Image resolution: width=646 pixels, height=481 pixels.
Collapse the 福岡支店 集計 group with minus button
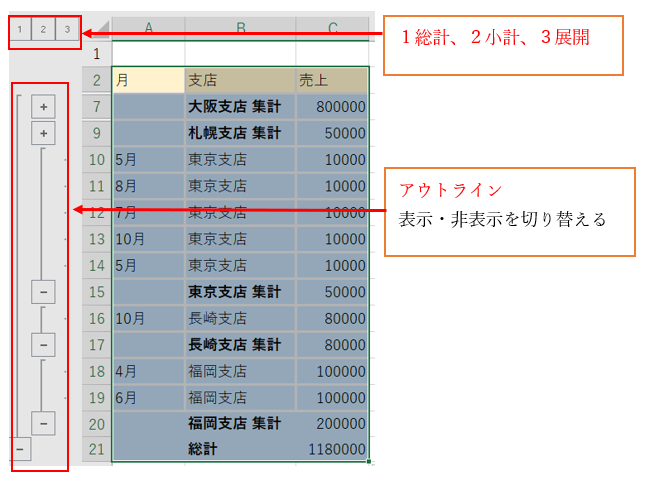coord(44,423)
